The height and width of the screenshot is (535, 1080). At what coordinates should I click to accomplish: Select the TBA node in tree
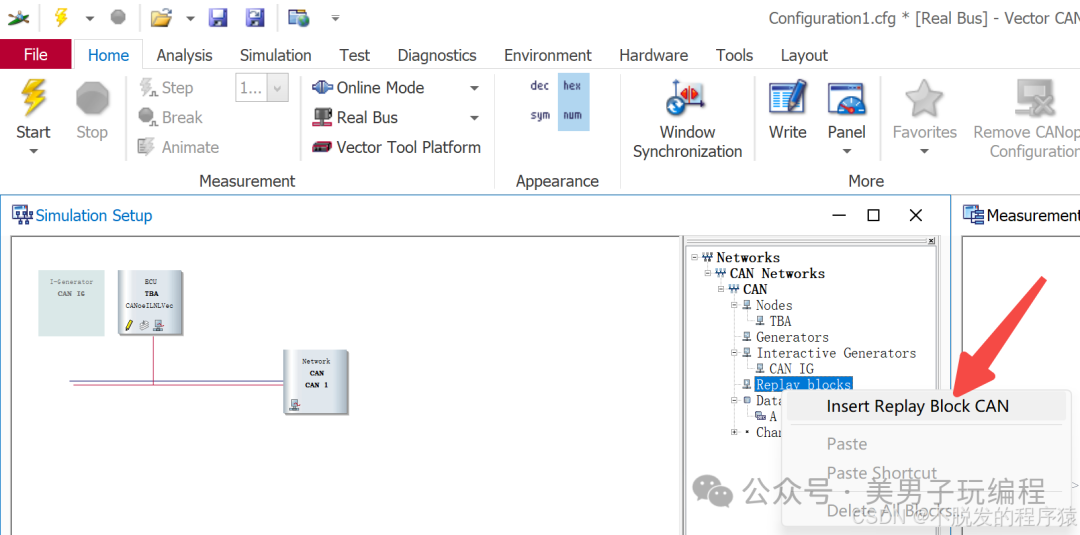click(780, 321)
